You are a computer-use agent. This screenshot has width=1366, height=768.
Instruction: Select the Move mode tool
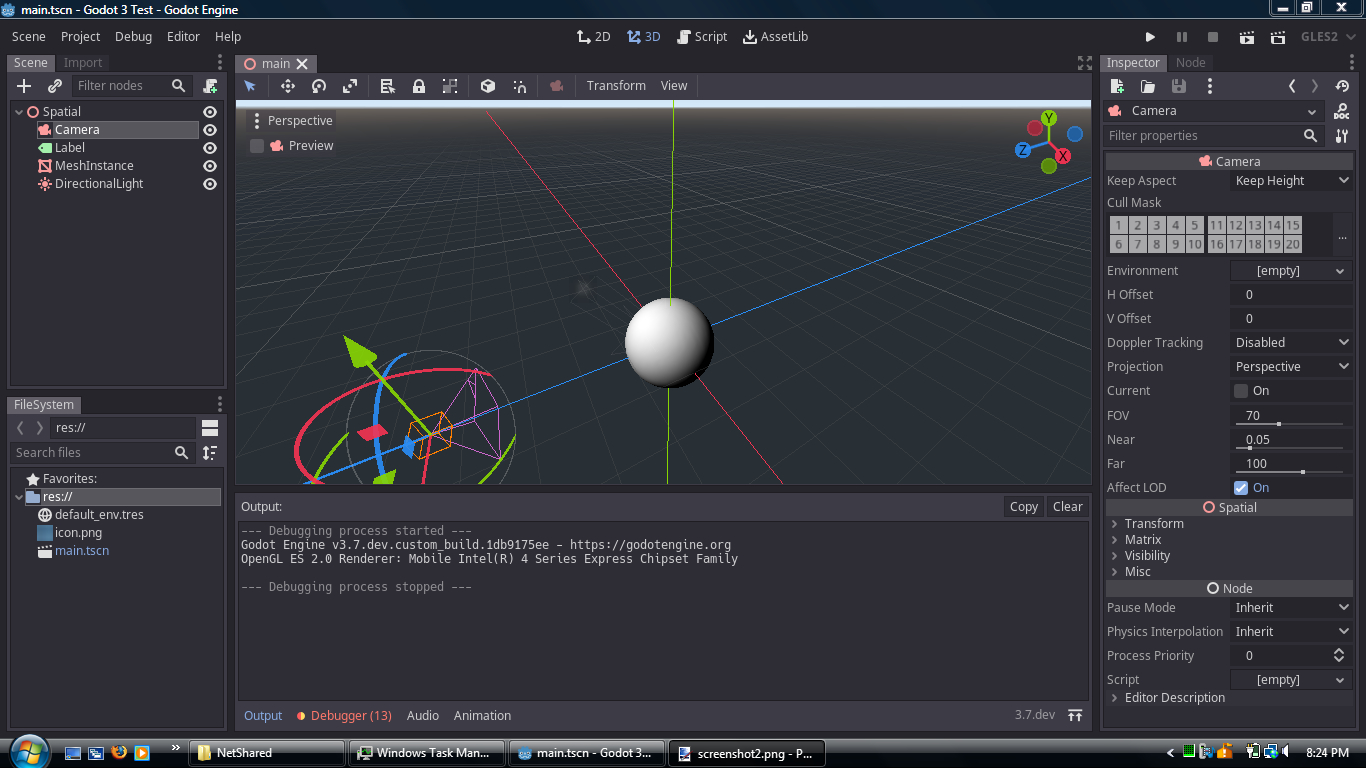click(x=287, y=86)
